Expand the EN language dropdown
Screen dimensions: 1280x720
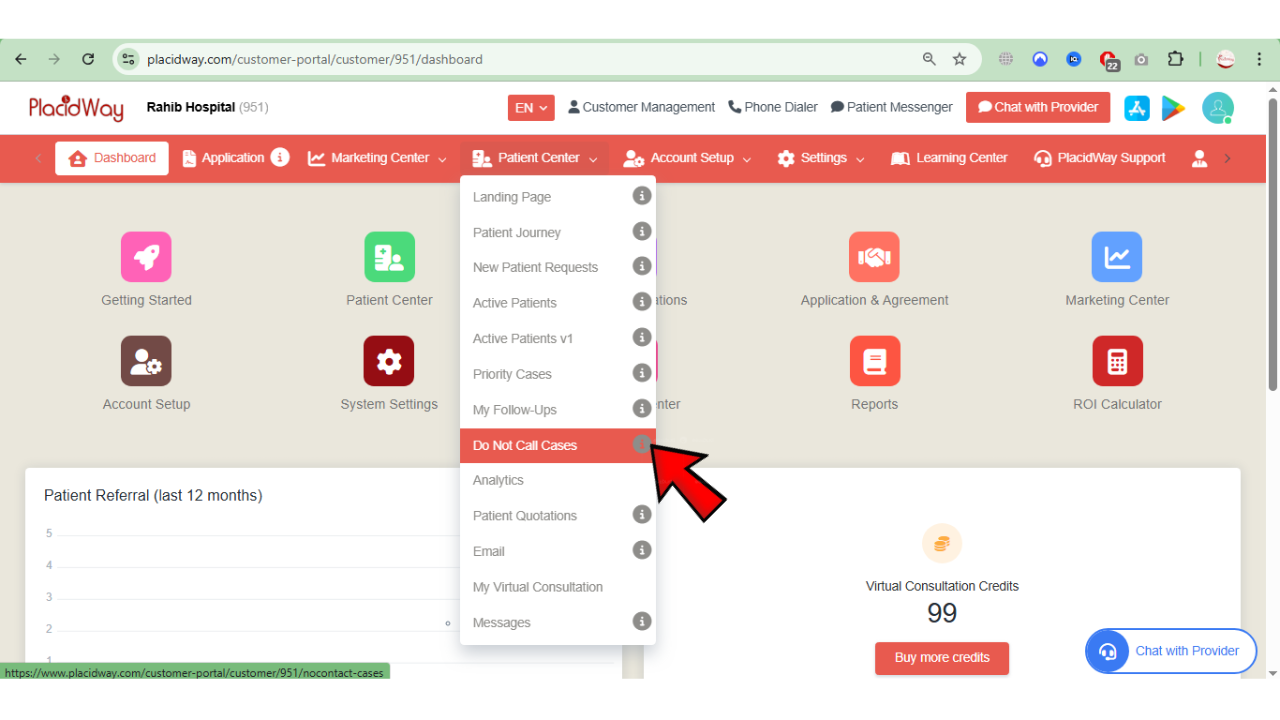(x=530, y=107)
